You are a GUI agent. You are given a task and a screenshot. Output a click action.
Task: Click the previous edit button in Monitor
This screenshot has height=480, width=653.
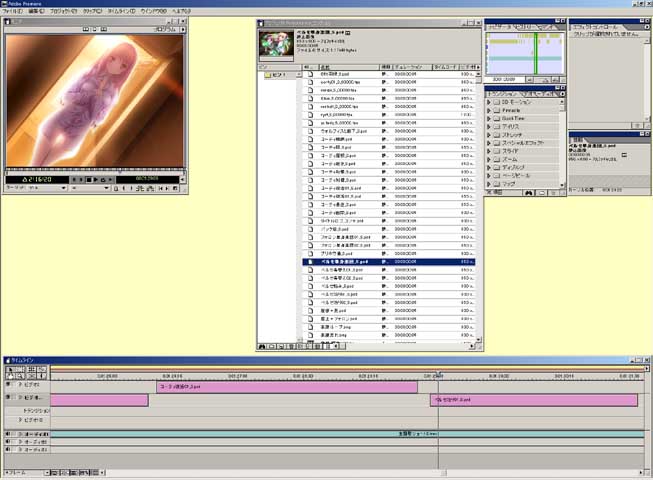click(160, 189)
